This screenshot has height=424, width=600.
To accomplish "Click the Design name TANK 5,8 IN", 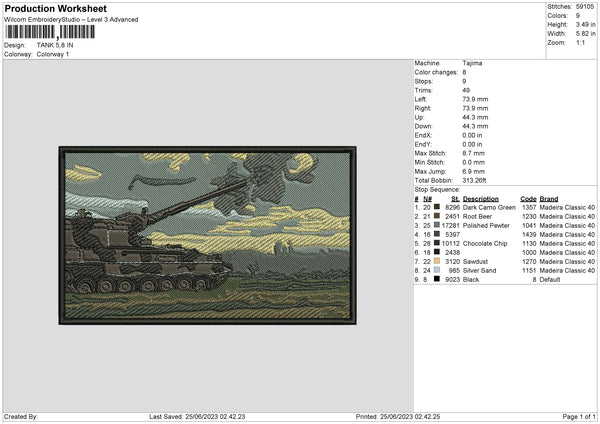I will tap(55, 45).
